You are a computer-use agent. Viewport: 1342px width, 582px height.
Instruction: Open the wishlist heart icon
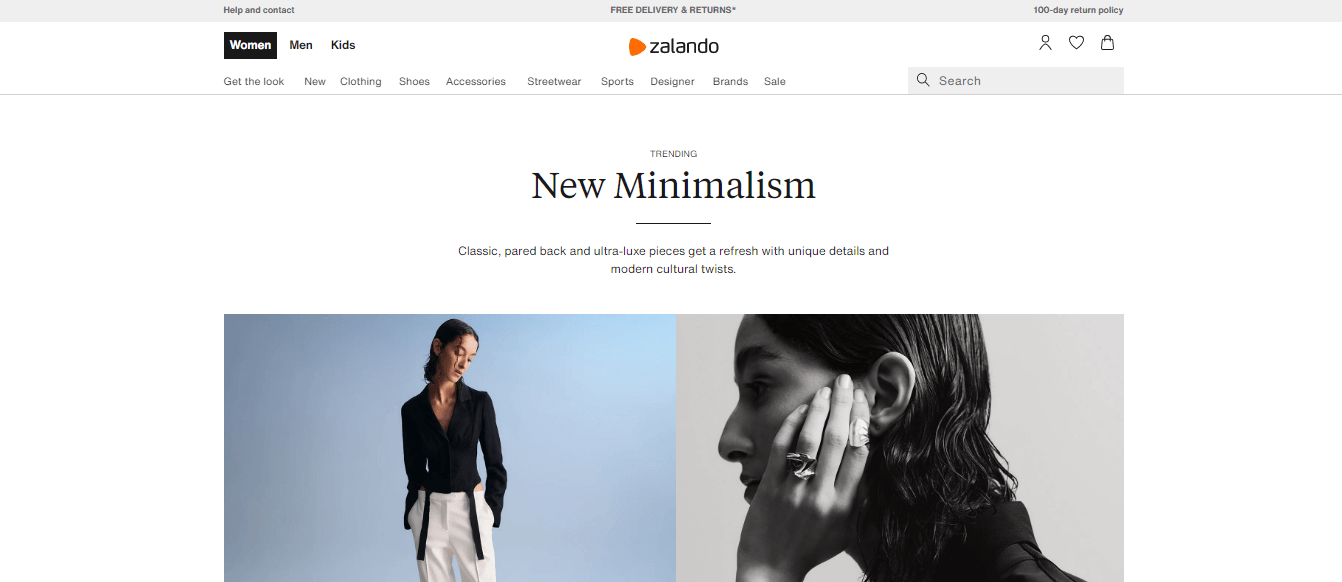click(1076, 43)
